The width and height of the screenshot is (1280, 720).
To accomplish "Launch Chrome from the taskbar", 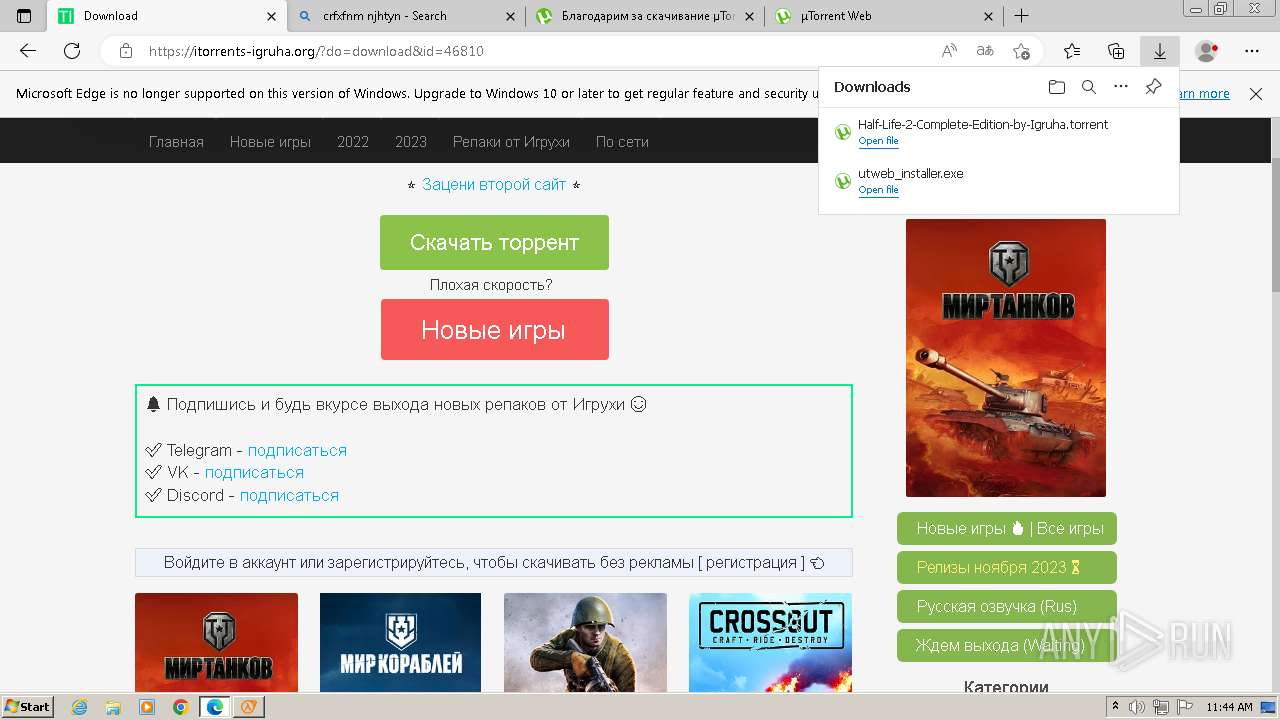I will pos(180,707).
